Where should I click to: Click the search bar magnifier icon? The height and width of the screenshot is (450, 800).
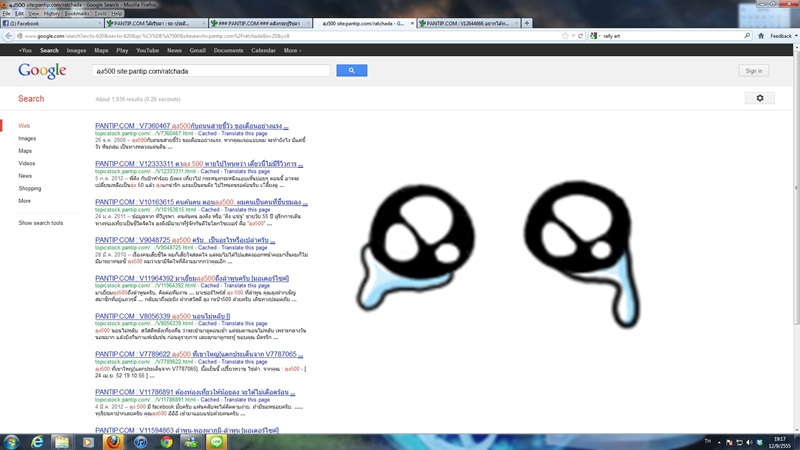[x=747, y=36]
